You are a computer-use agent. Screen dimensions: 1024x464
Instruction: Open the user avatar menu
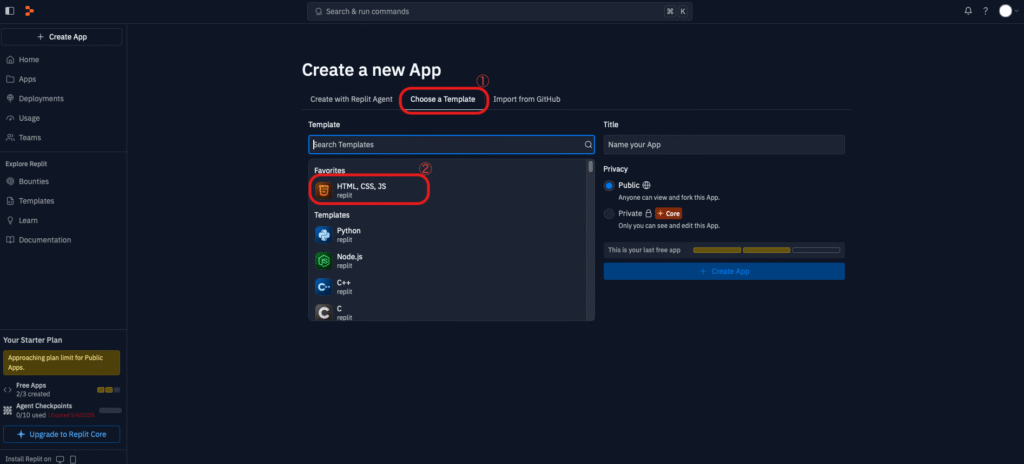[1006, 10]
